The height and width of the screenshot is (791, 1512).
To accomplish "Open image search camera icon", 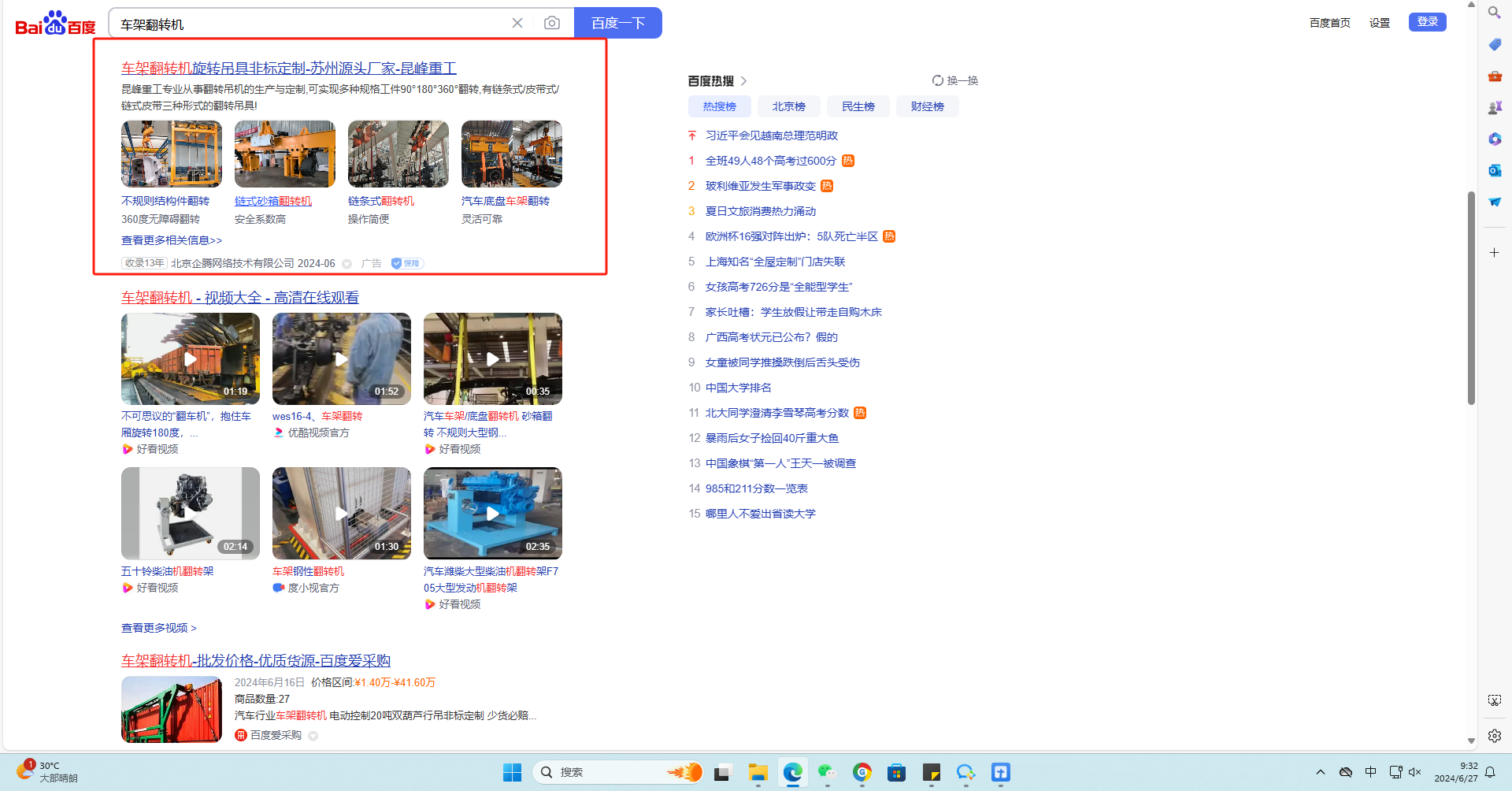I will click(x=552, y=23).
